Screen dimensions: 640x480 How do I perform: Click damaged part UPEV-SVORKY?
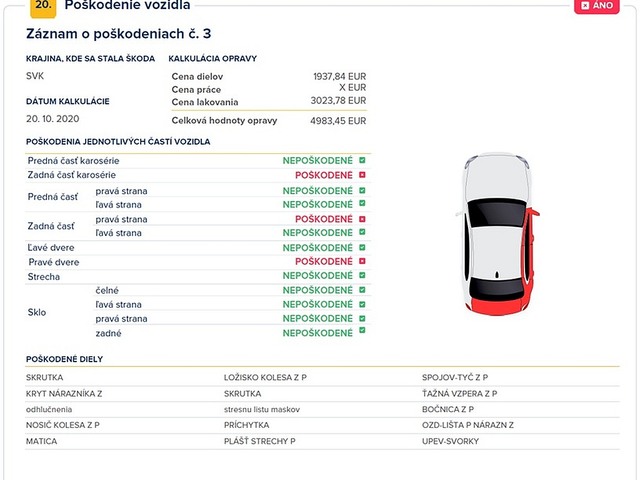click(451, 441)
